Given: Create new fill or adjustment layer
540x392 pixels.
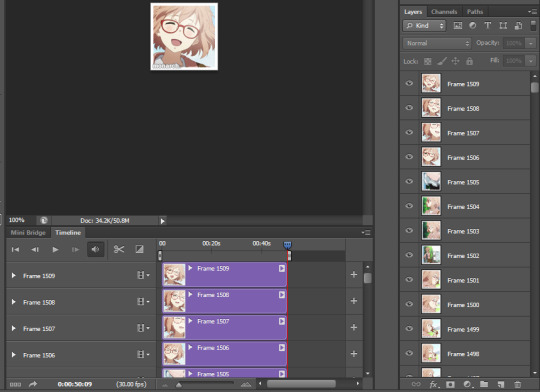Looking at the screenshot, I should (x=467, y=384).
